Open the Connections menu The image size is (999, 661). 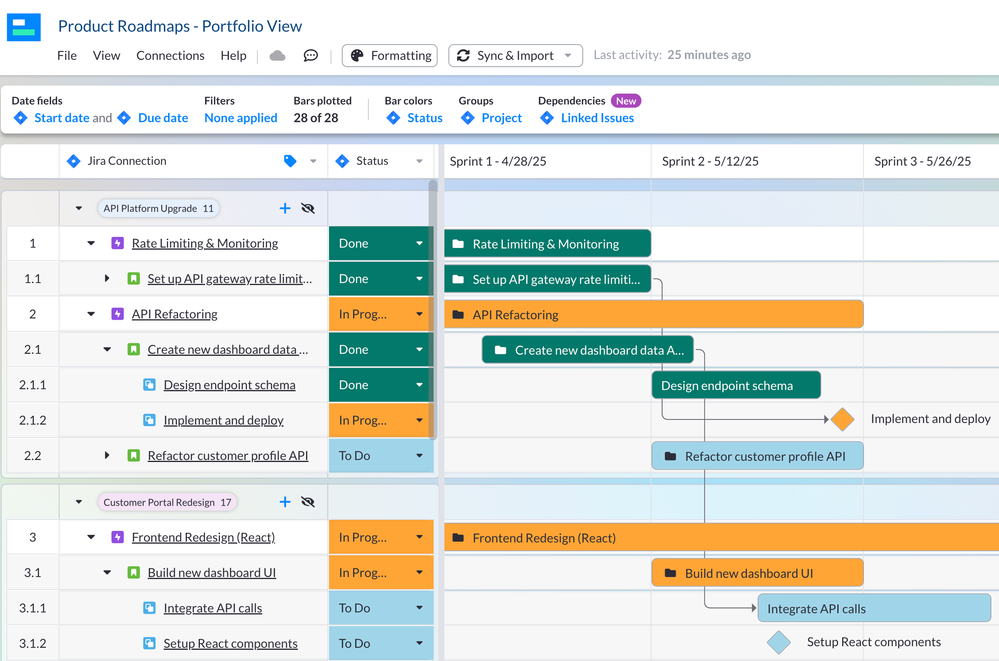[x=170, y=55]
